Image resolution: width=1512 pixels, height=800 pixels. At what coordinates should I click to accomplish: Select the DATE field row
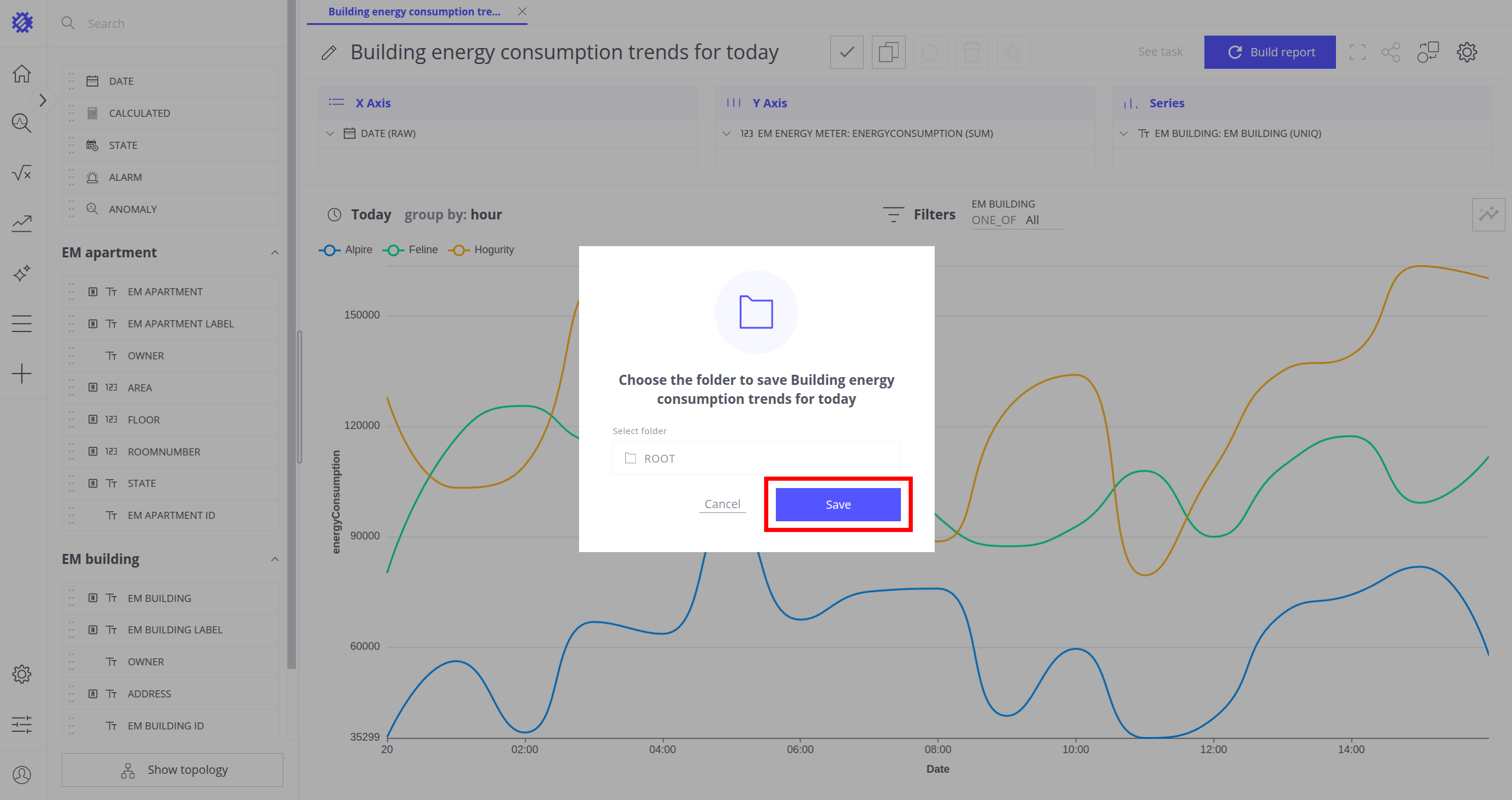tap(170, 81)
